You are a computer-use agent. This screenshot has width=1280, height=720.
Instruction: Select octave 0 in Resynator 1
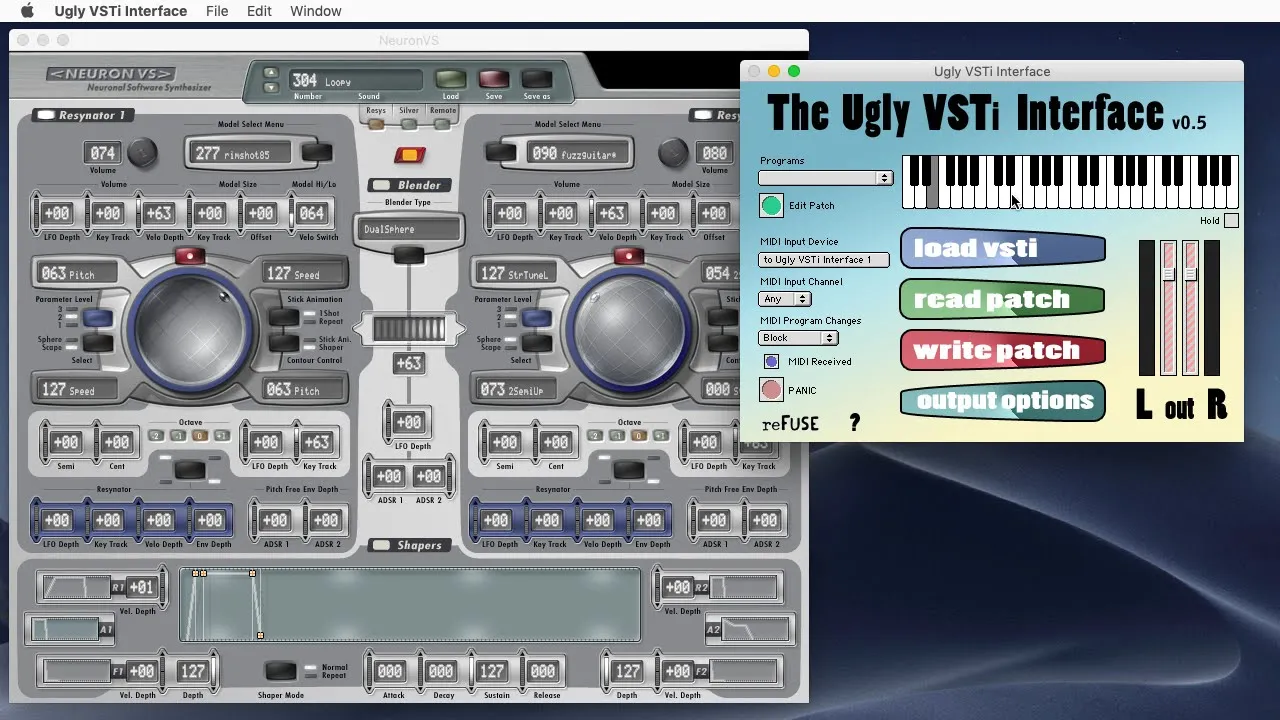[x=199, y=436]
